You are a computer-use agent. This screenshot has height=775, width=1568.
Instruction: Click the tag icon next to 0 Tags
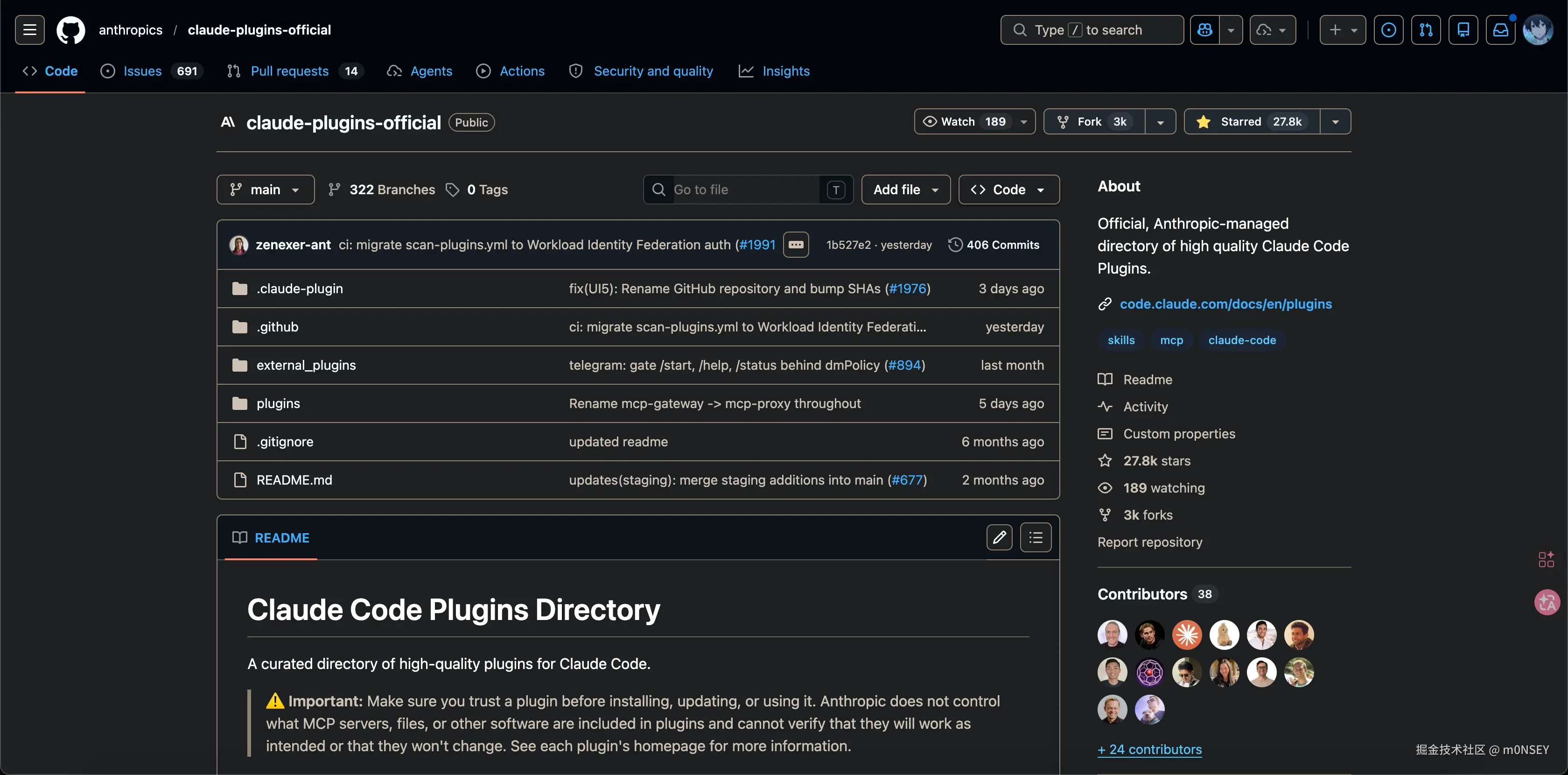452,190
